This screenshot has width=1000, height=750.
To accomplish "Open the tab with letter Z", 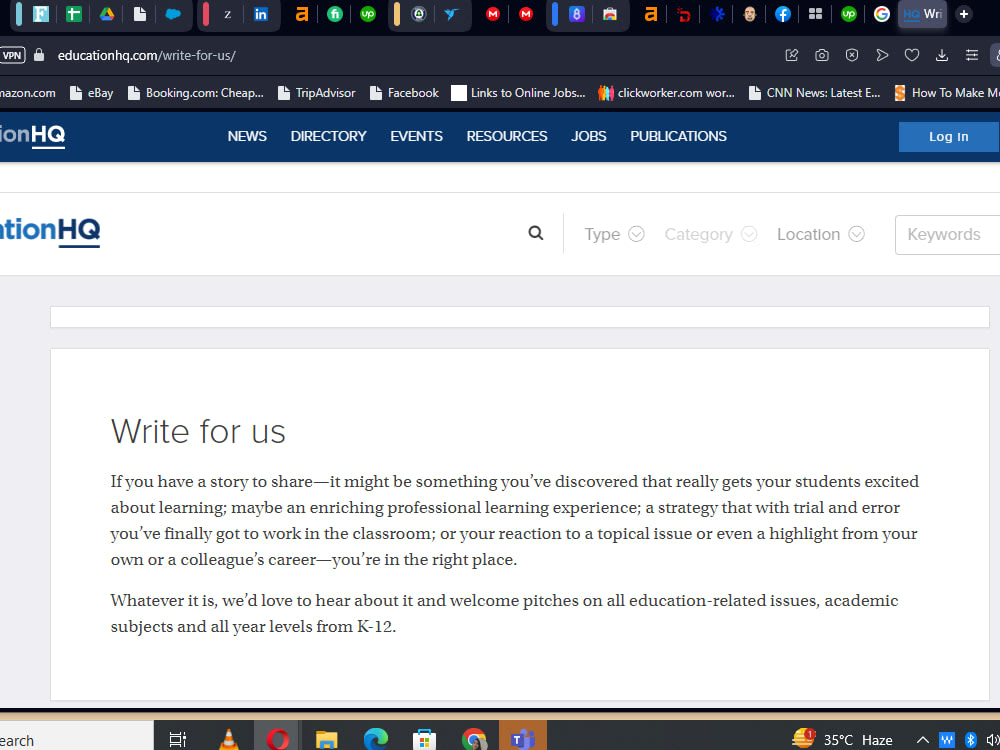I will pos(228,14).
